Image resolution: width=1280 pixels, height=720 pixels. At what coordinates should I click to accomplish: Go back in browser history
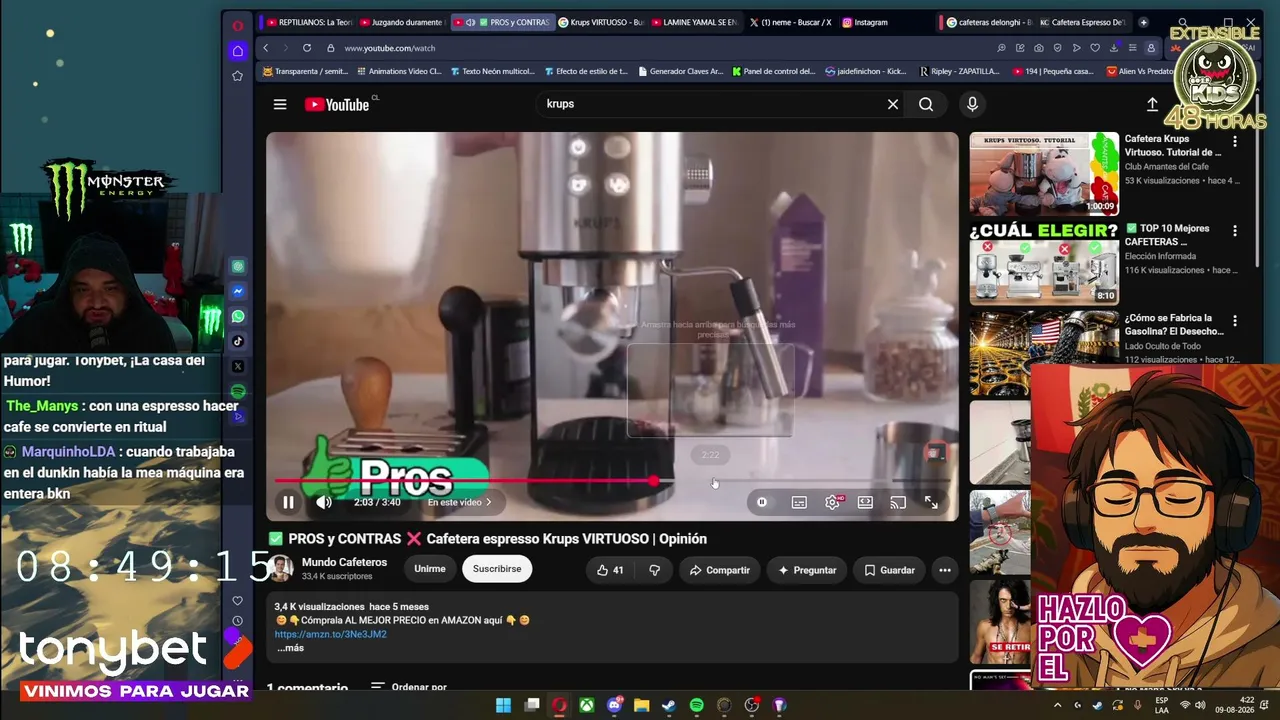click(266, 48)
